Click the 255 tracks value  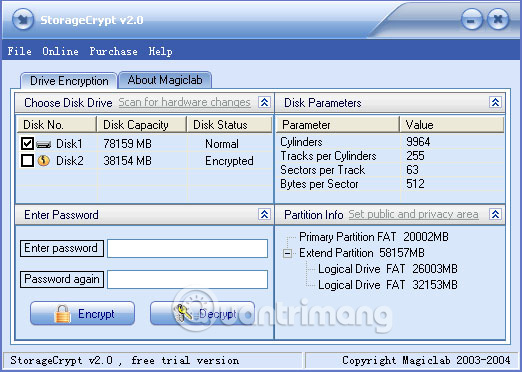415,156
